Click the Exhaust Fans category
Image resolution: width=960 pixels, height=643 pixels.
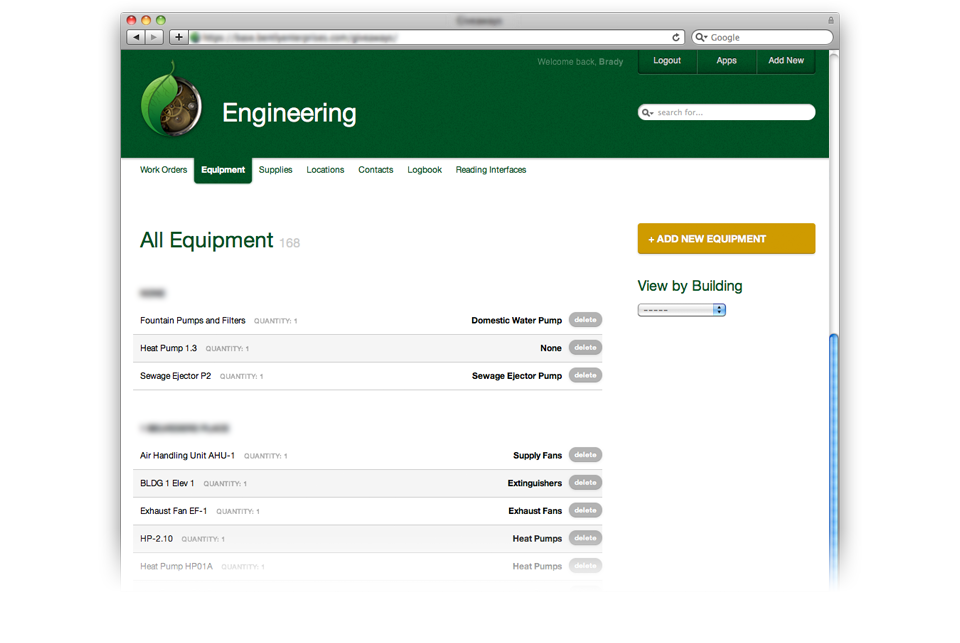pos(535,511)
